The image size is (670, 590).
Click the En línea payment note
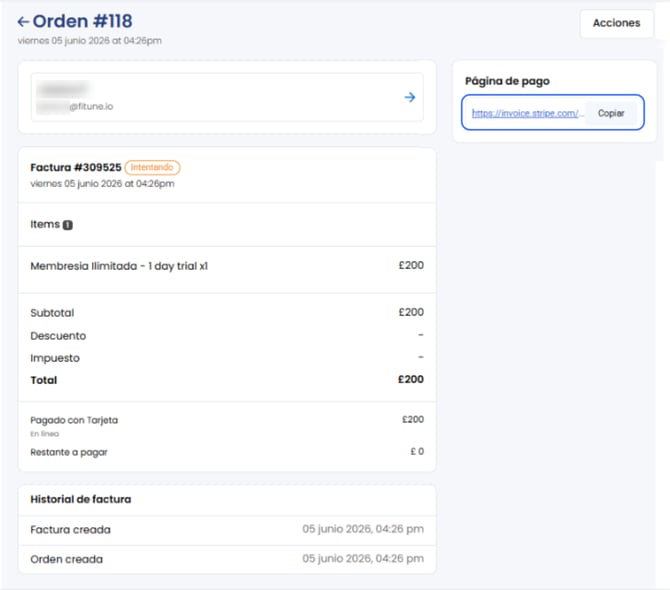pos(44,434)
